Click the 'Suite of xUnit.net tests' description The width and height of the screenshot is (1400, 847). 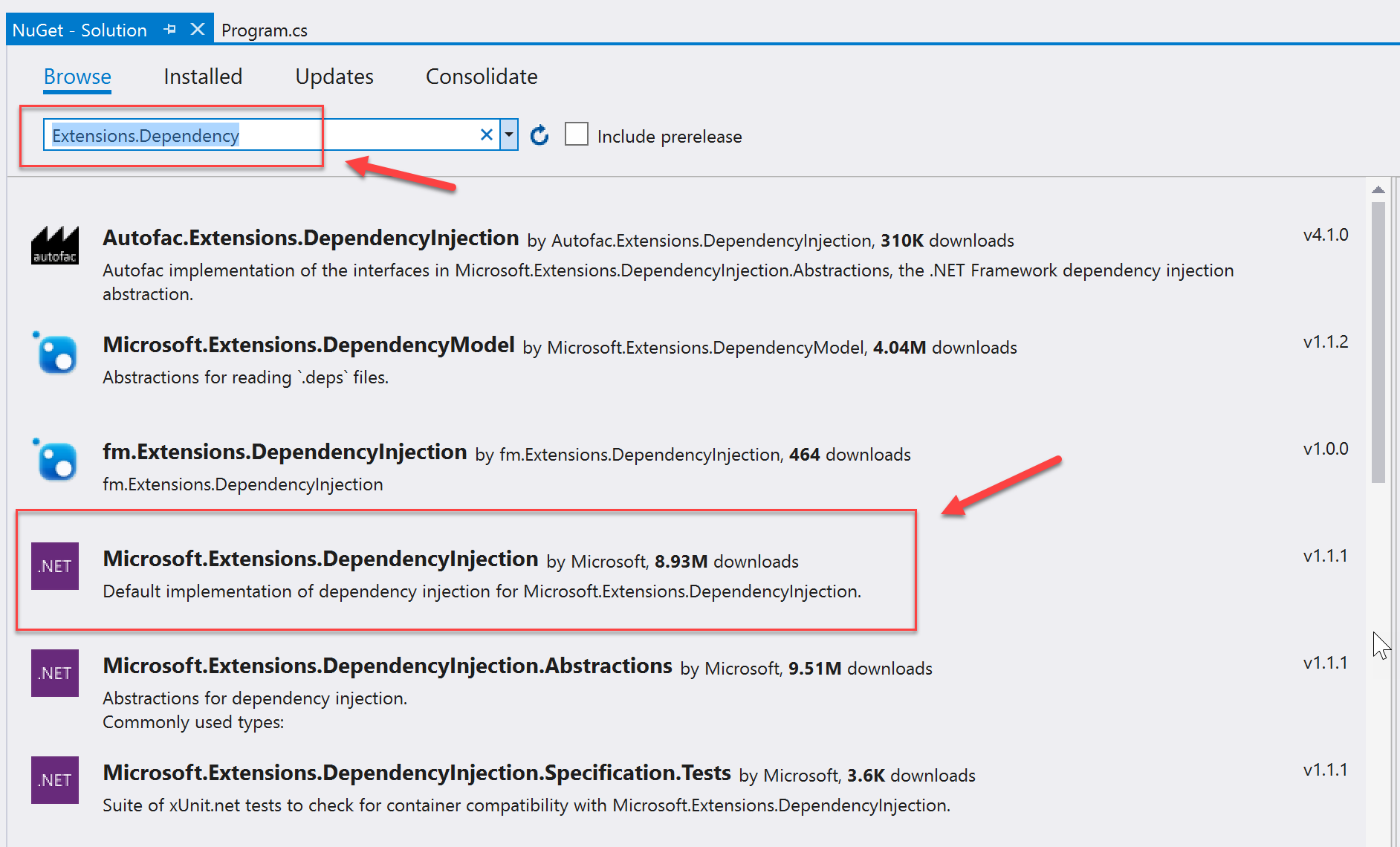point(527,805)
